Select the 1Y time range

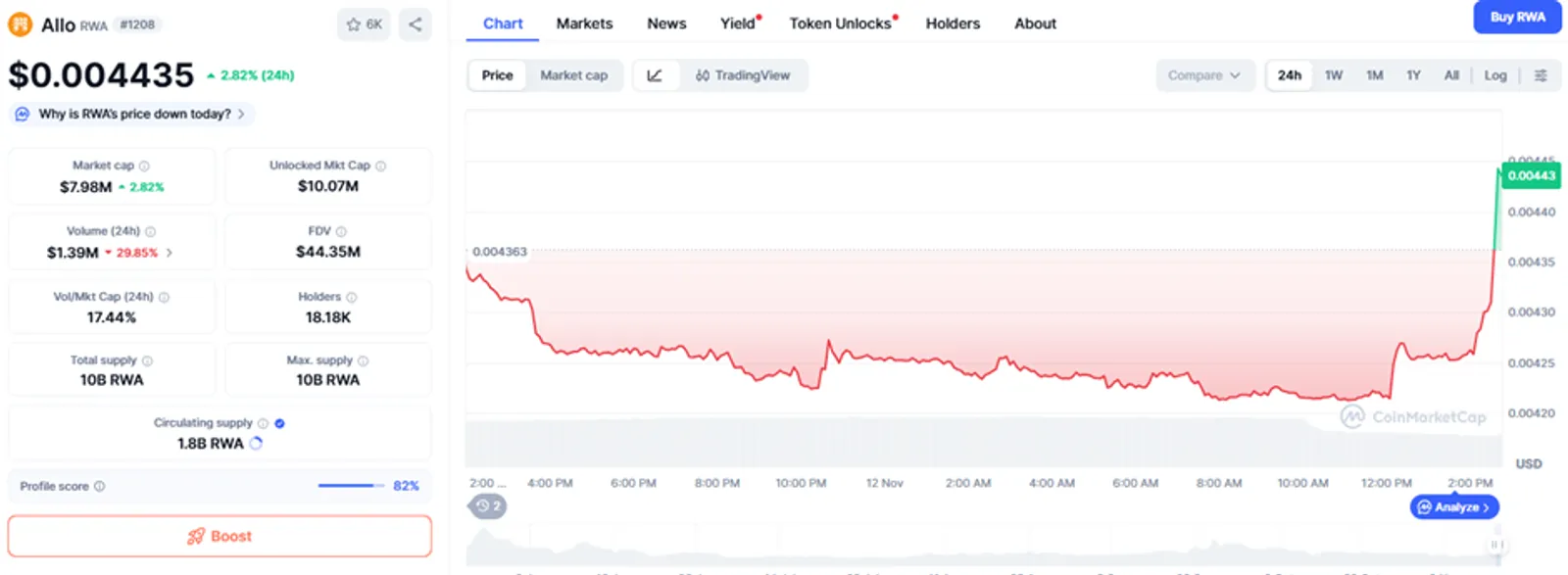(1413, 75)
